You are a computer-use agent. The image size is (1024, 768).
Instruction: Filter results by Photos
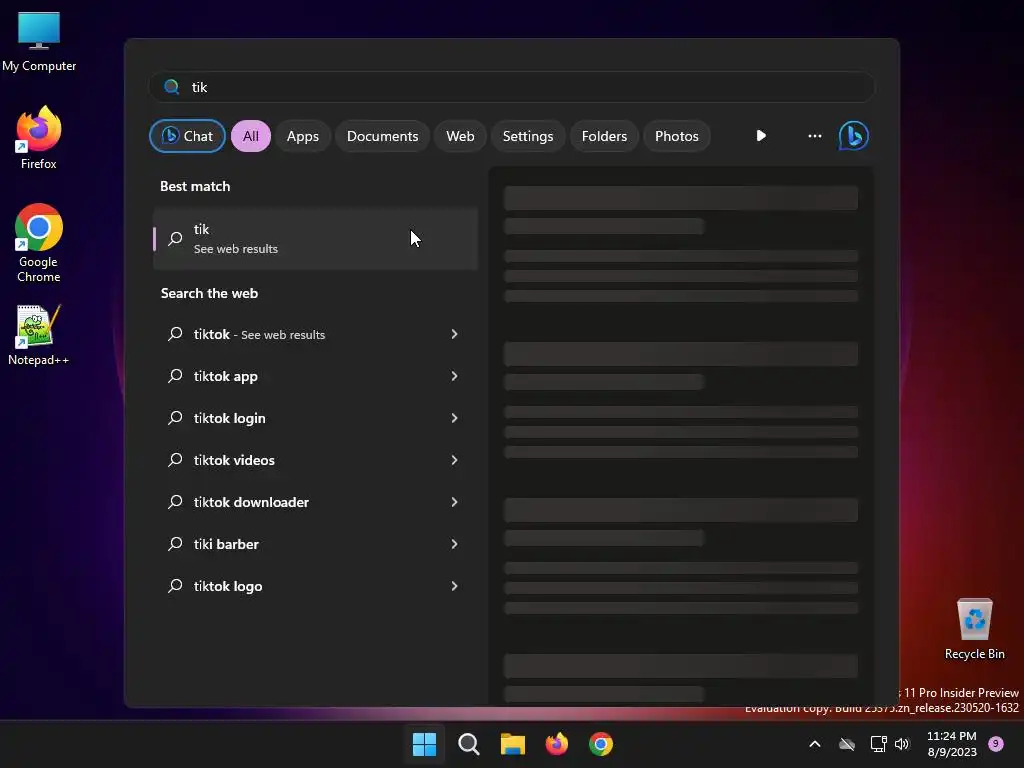tap(677, 136)
